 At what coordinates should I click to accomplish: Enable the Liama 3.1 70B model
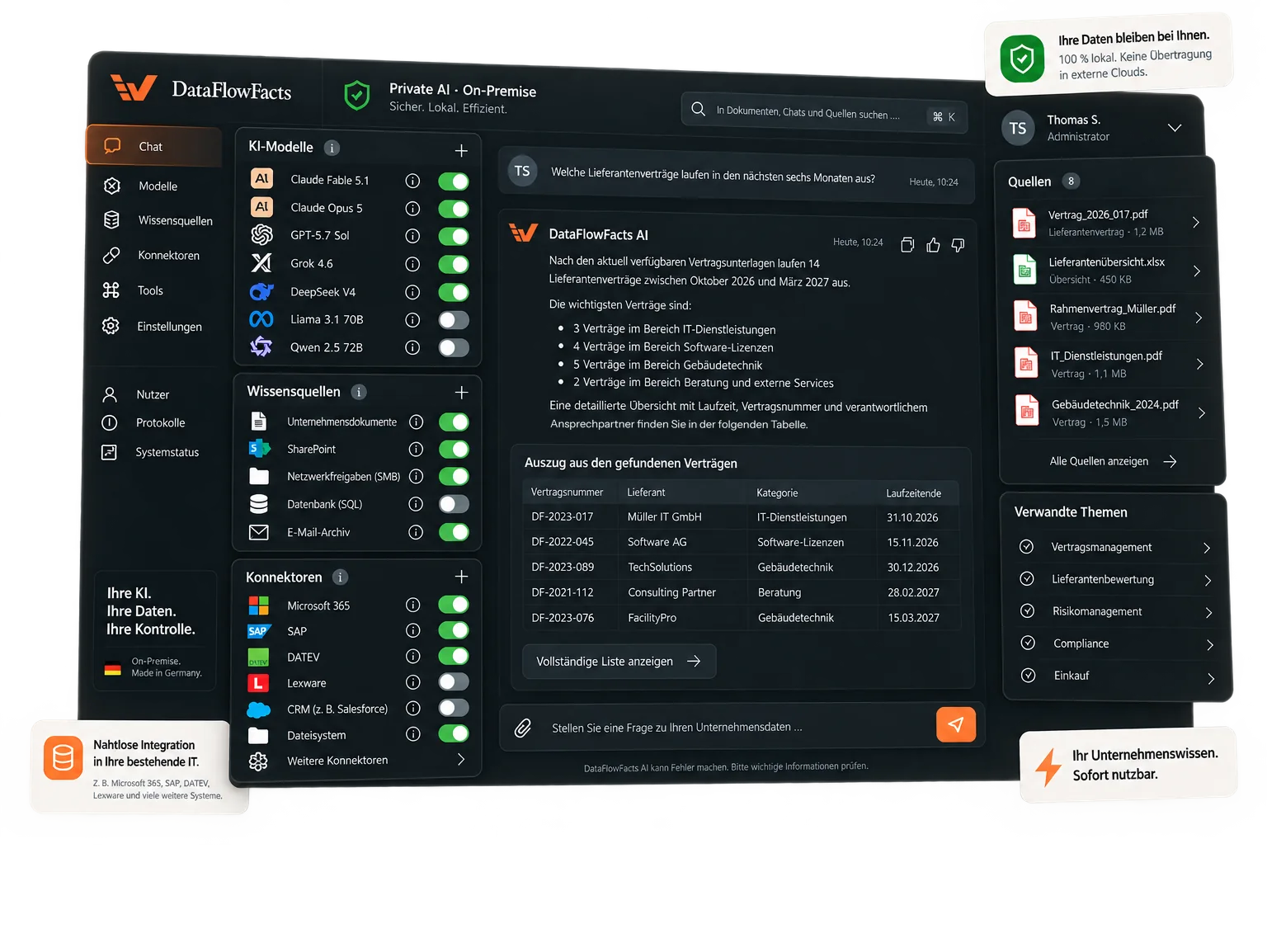(454, 320)
